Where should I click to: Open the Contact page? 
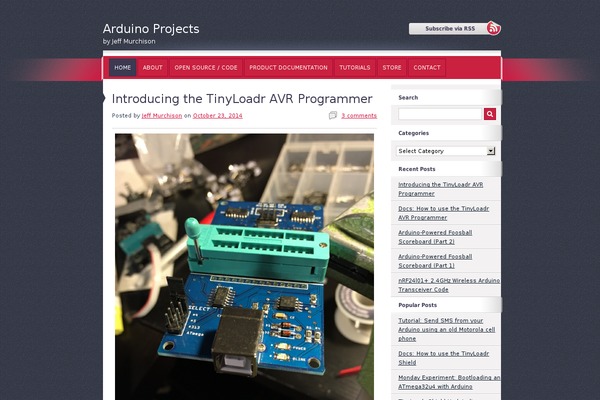tap(427, 68)
